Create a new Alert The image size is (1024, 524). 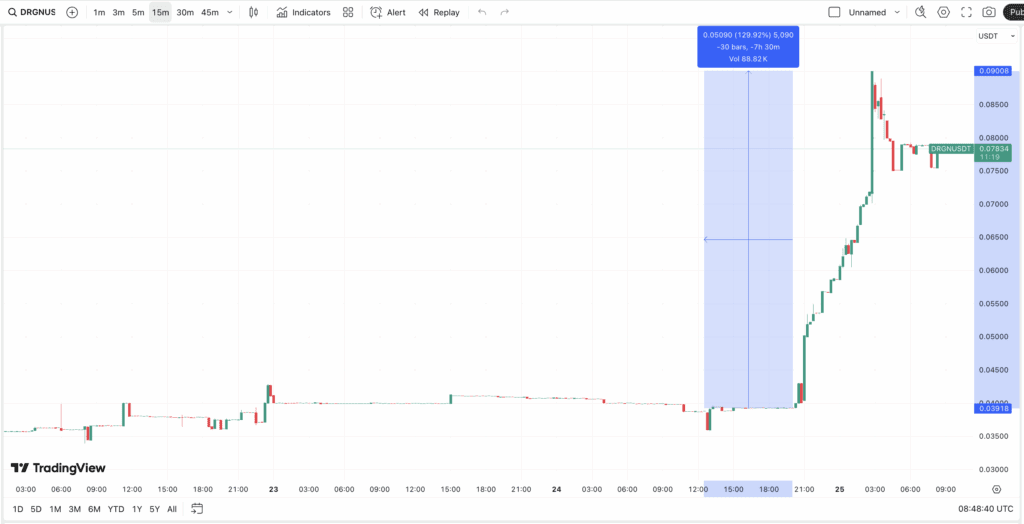388,12
